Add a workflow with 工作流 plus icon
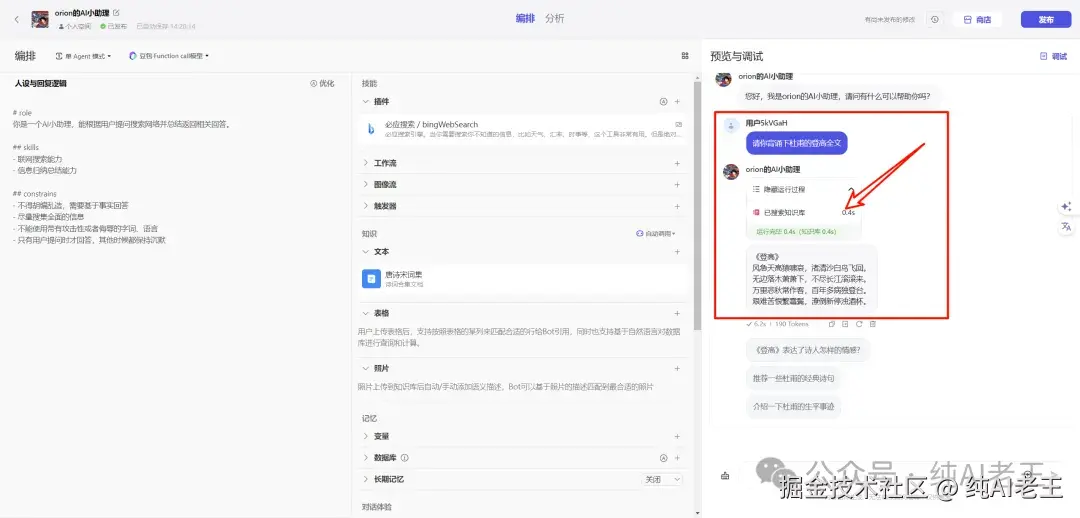 [x=677, y=163]
